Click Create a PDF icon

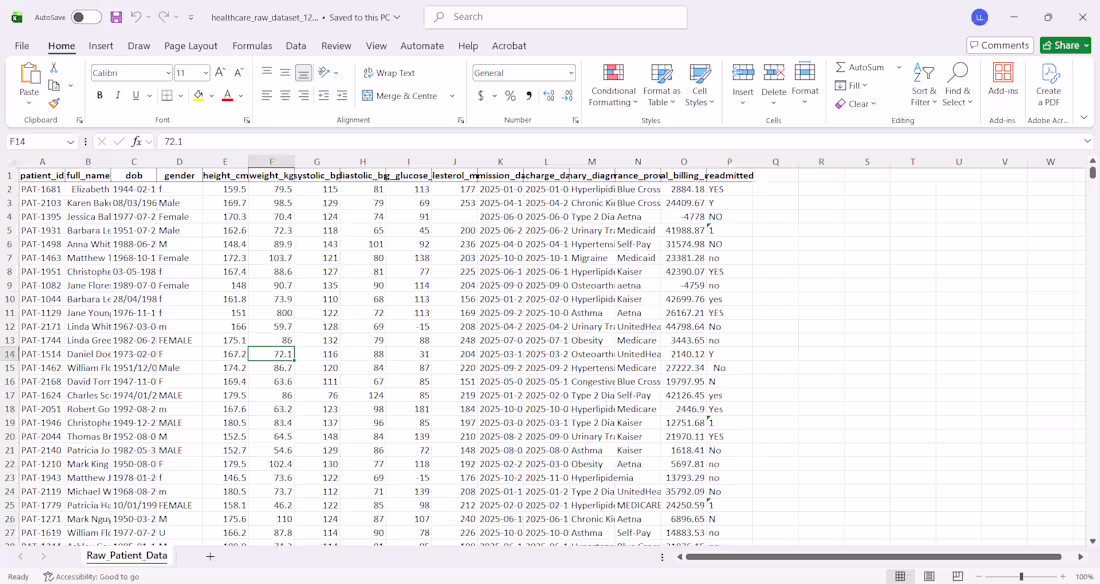(x=1048, y=85)
